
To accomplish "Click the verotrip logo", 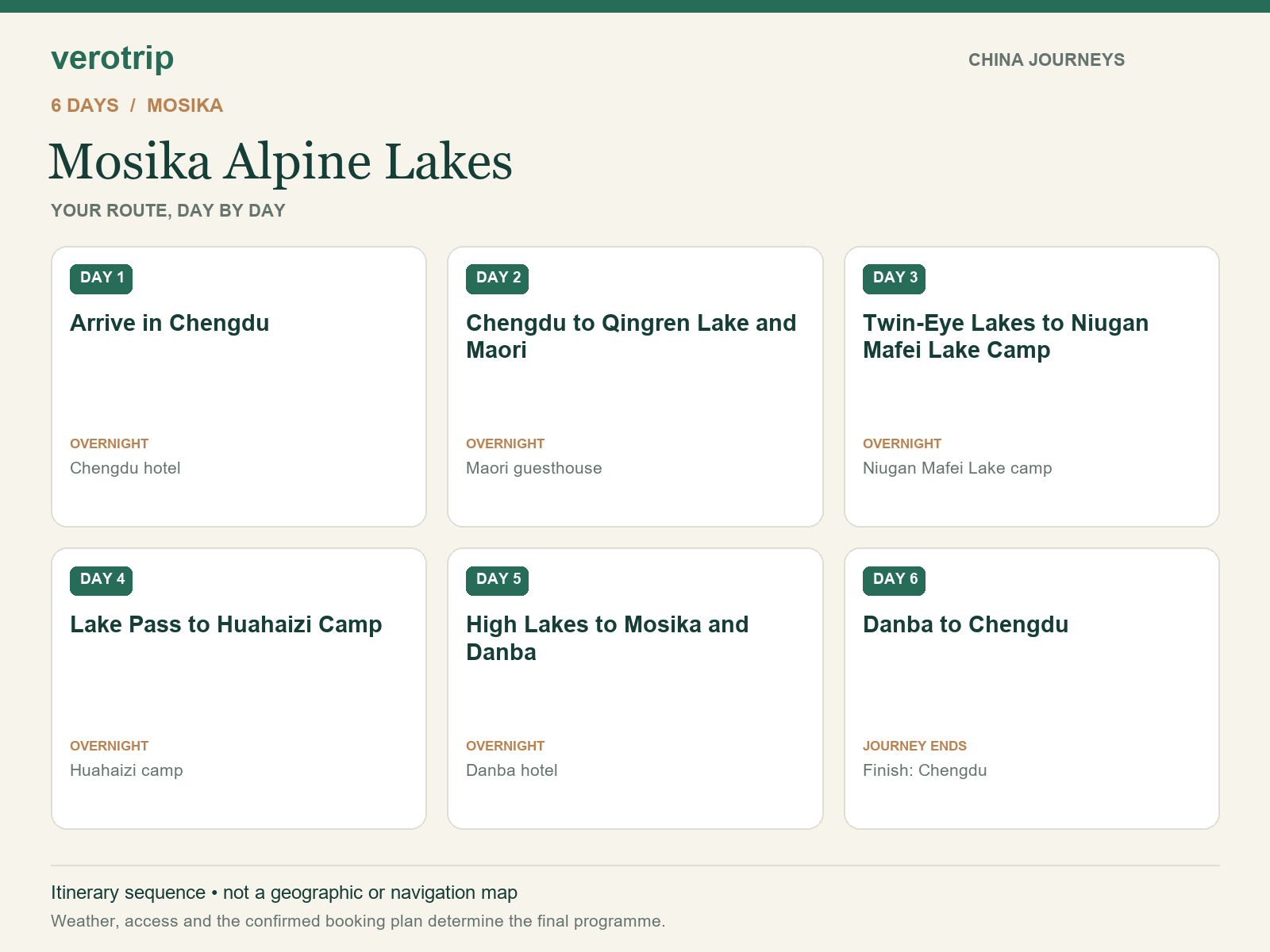I will (112, 58).
